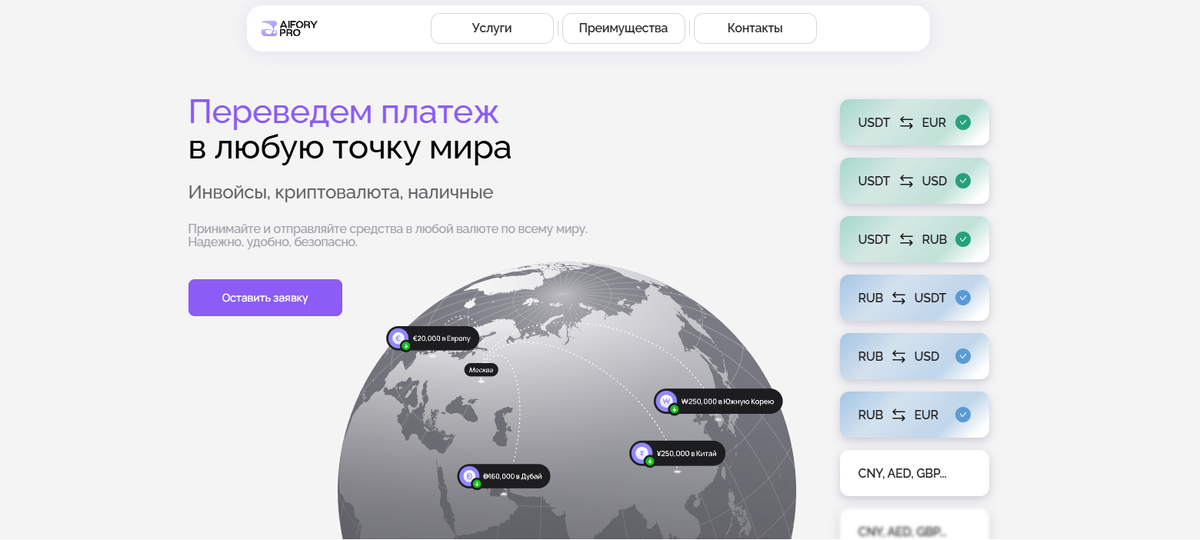Screen dimensions: 1200x540
Task: Click swap arrows icon on RUB USDT card
Action: [x=898, y=298]
